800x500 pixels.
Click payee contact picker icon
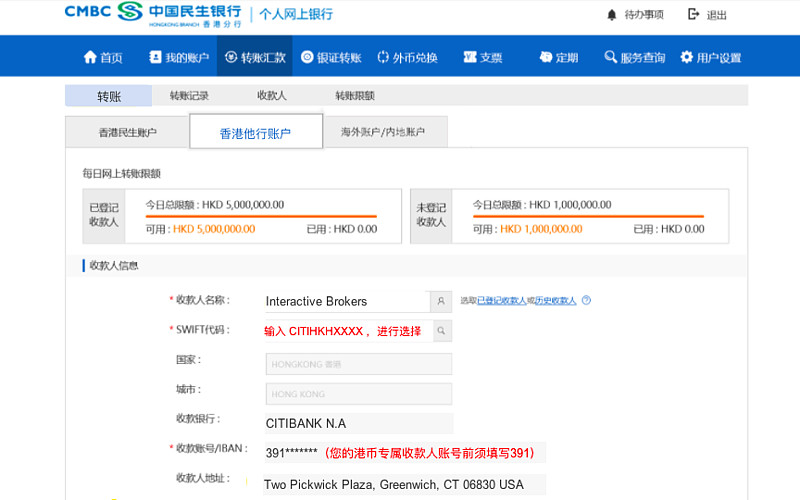point(441,301)
